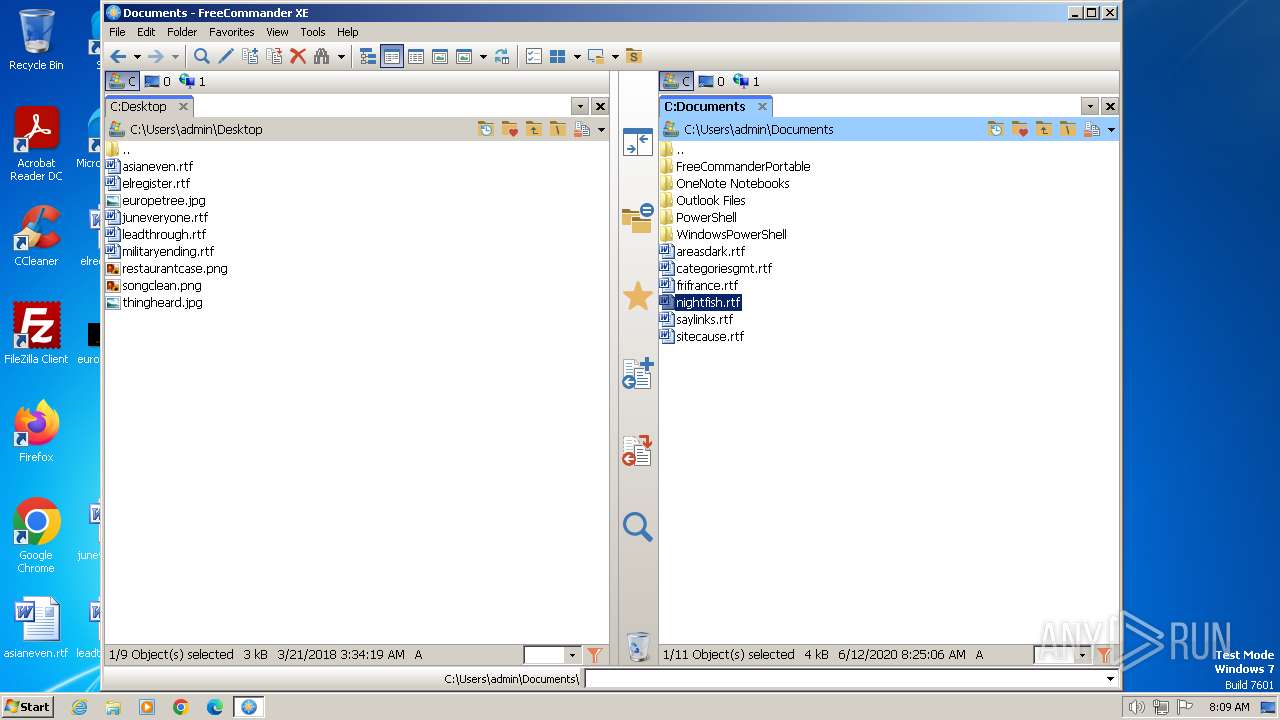
Task: Open the Folder menu
Action: 182,32
